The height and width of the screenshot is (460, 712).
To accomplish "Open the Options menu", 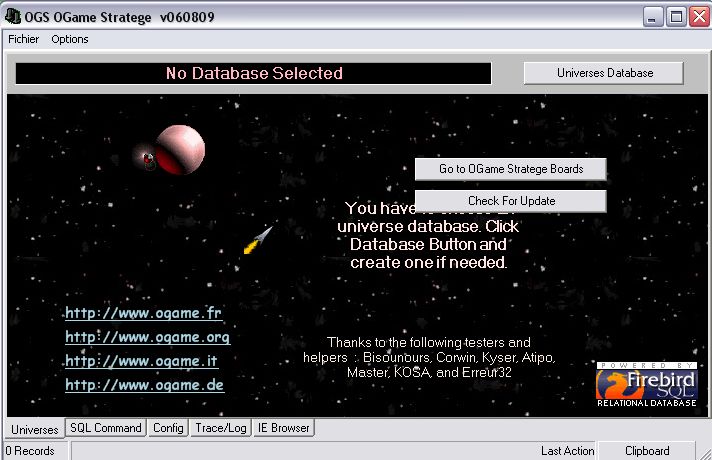I will coord(70,39).
